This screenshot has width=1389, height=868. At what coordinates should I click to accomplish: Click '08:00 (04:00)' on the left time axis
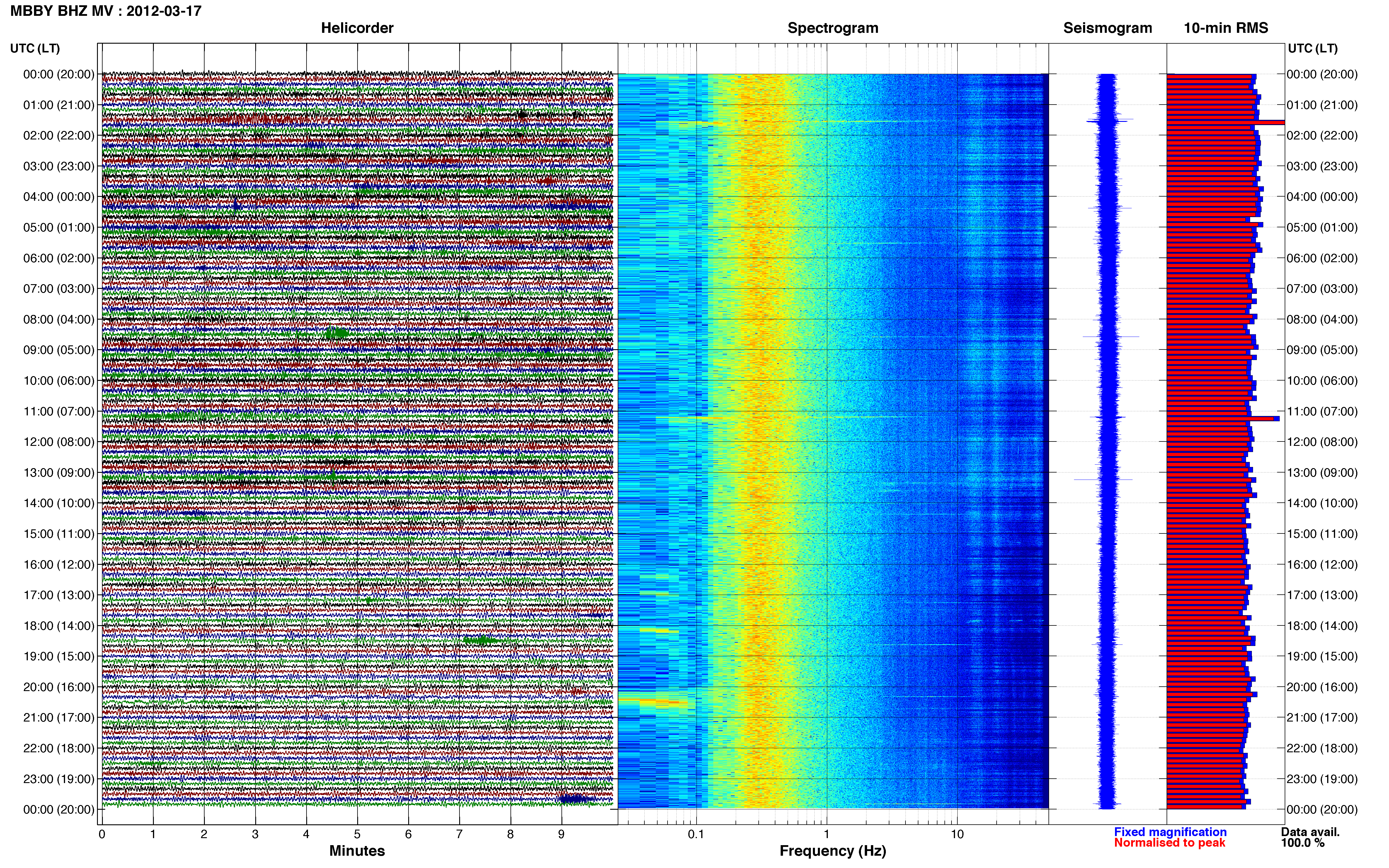click(x=59, y=319)
